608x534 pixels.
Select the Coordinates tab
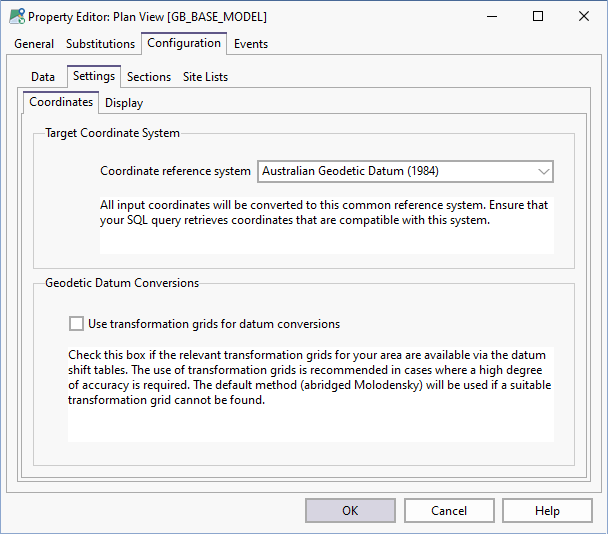tap(61, 102)
